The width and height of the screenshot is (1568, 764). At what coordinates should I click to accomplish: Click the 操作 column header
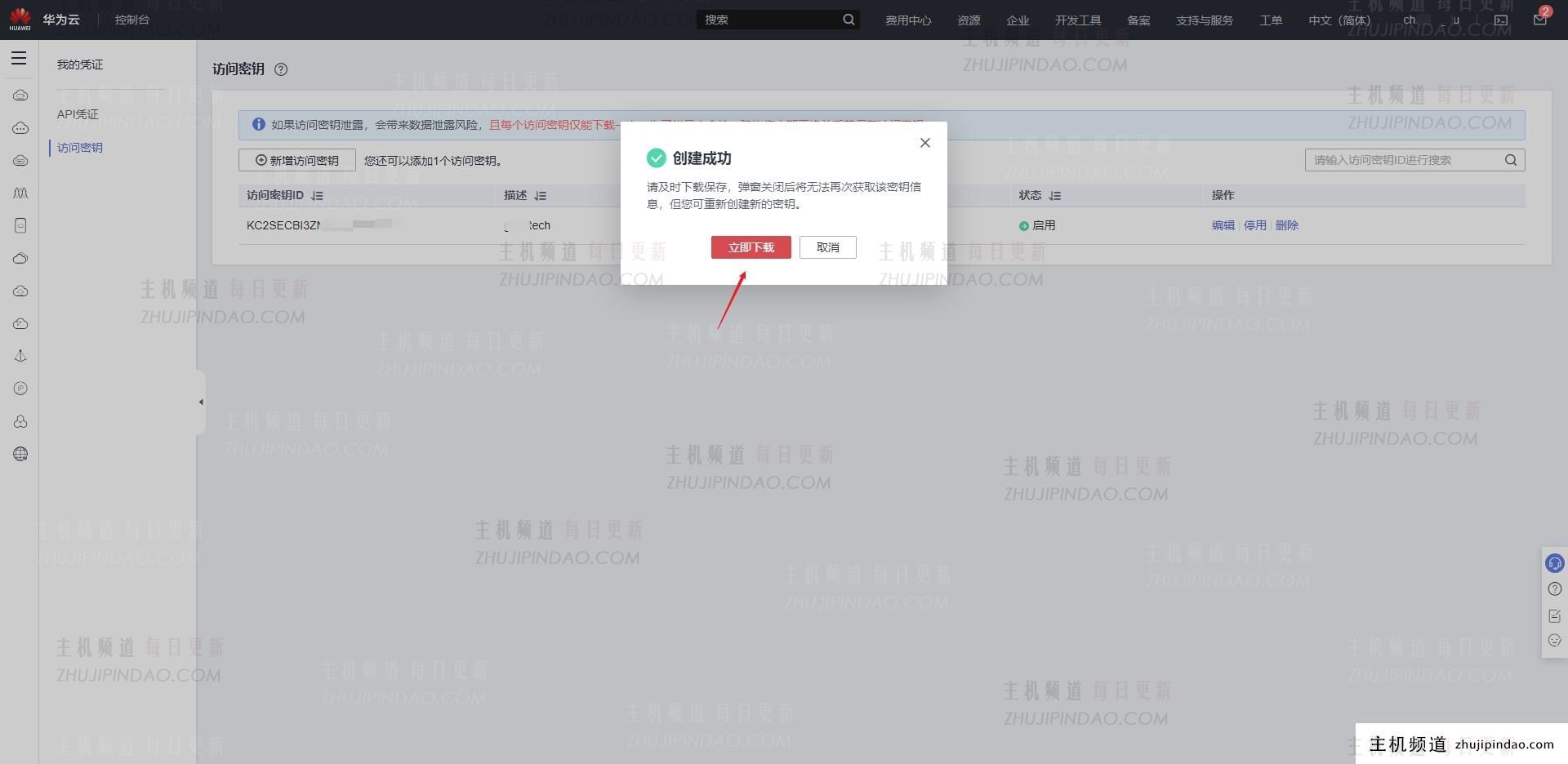pos(1223,195)
